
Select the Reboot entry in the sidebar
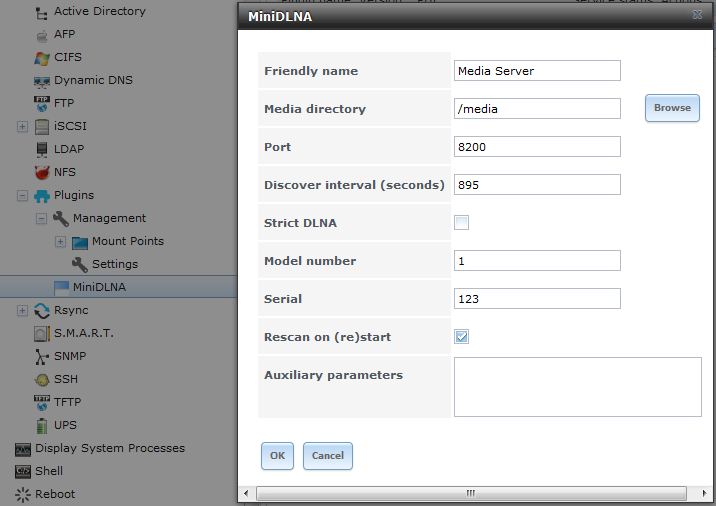55,494
